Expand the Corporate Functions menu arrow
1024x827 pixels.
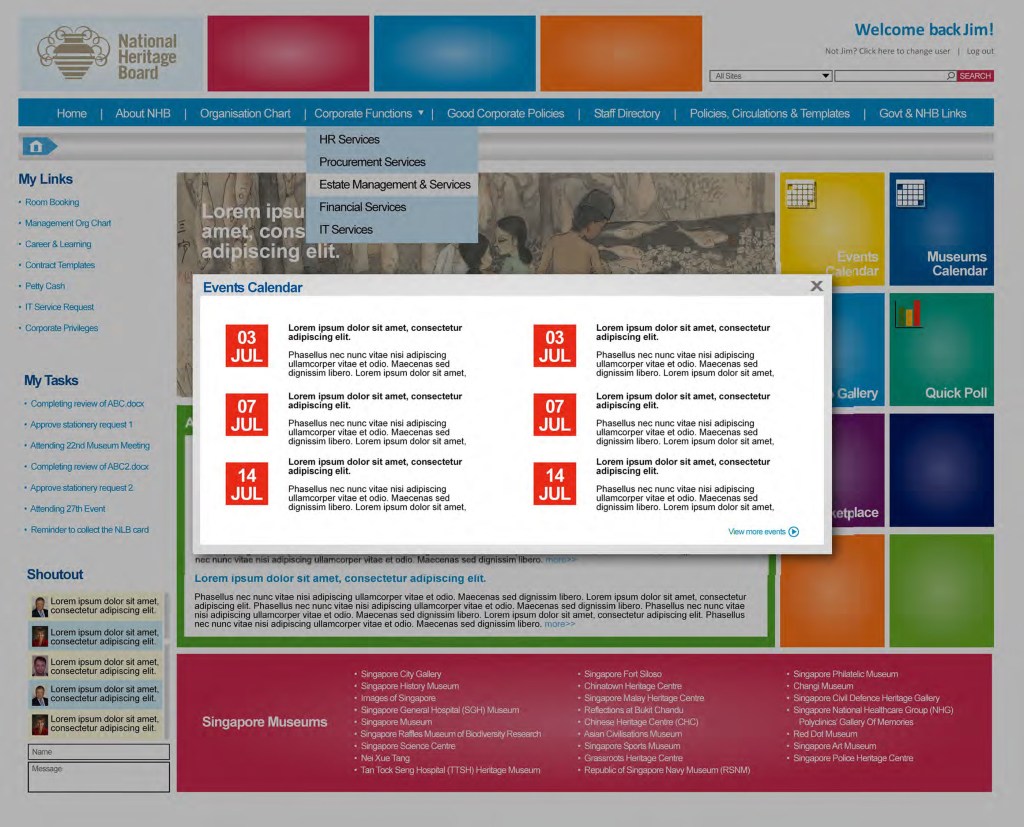421,113
